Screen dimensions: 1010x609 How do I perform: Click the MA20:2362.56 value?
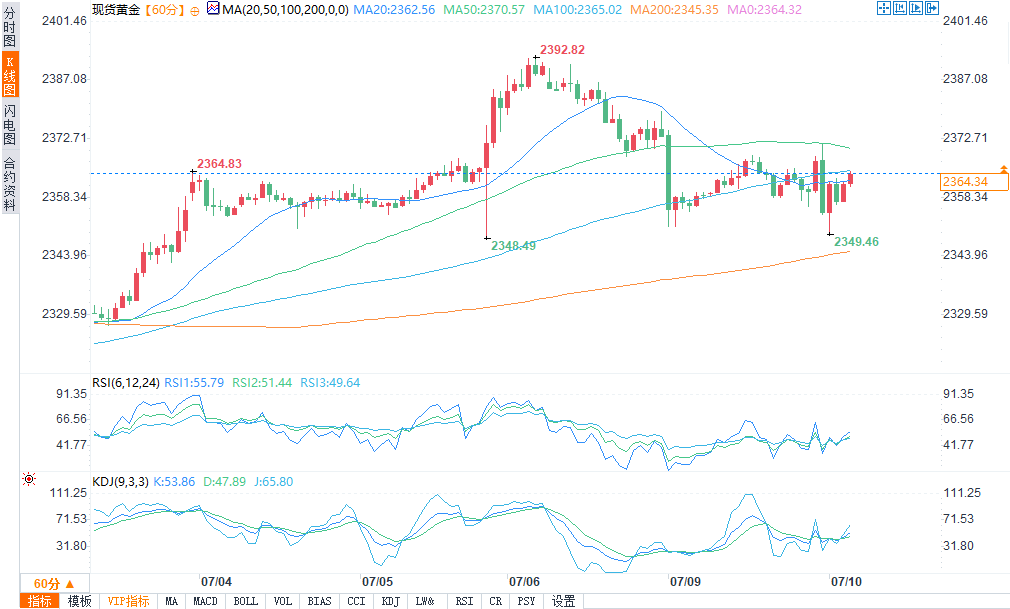click(x=394, y=10)
